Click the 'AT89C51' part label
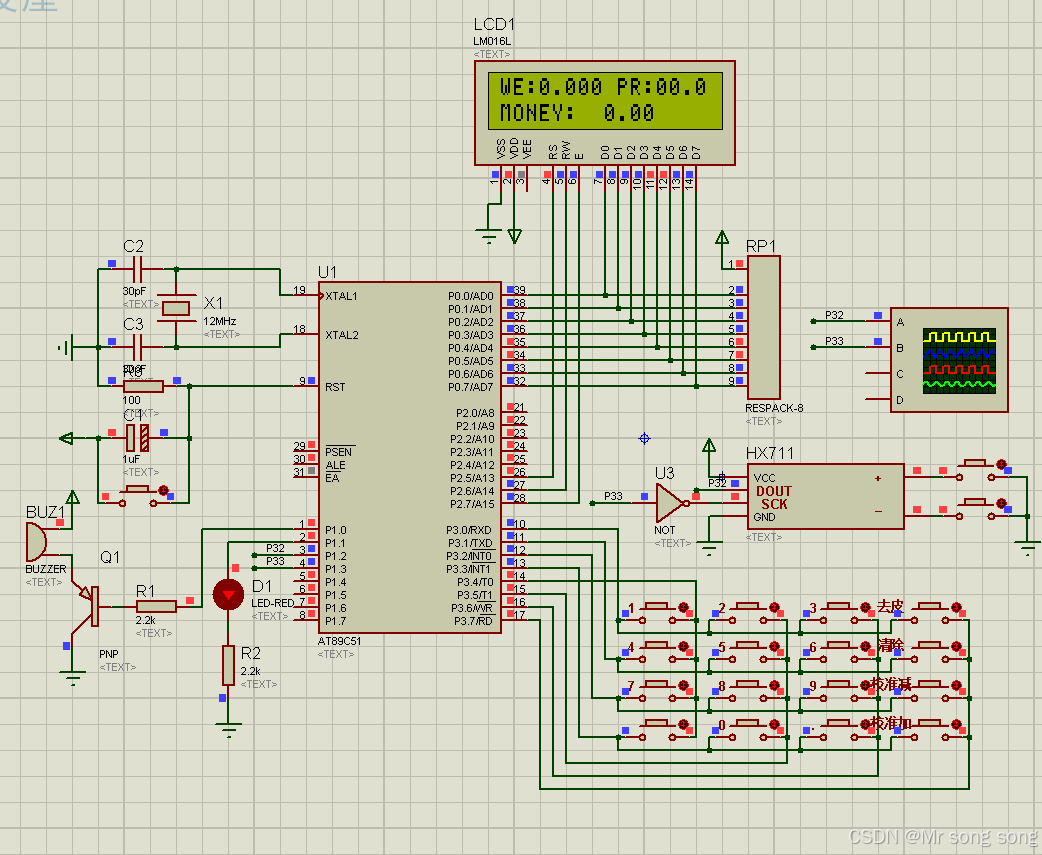1042x855 pixels. [339, 641]
